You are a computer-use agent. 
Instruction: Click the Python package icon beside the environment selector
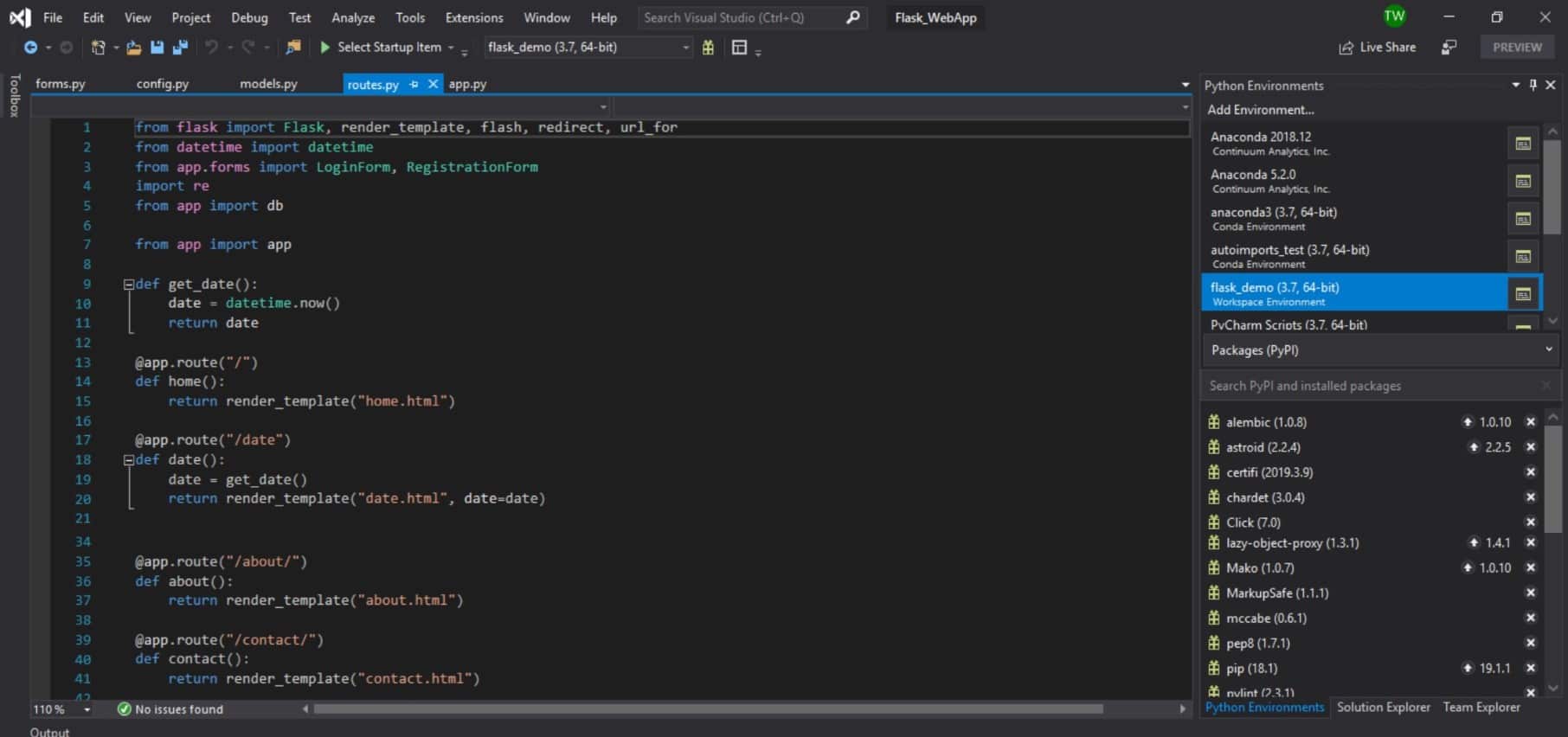tap(708, 48)
